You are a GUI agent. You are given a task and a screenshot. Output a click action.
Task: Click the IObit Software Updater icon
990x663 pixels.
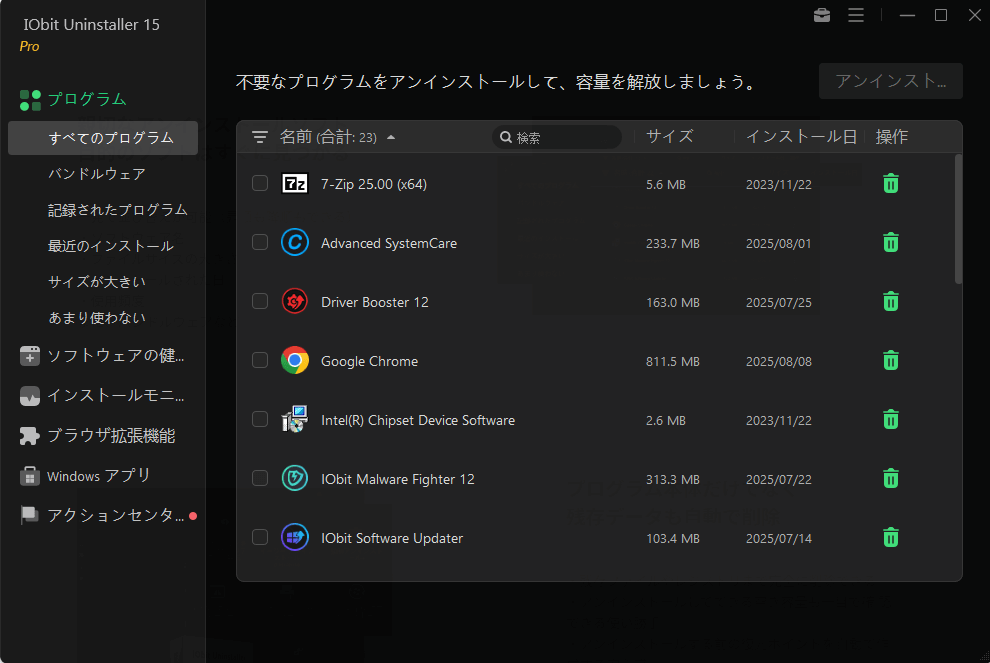point(295,538)
